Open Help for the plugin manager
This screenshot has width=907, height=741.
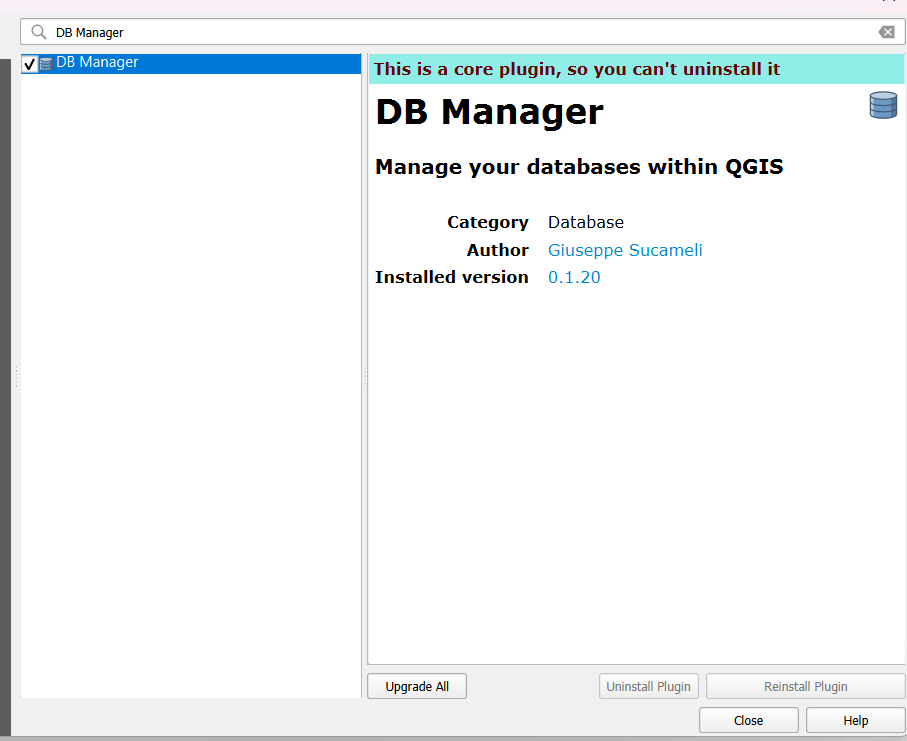pyautogui.click(x=856, y=720)
